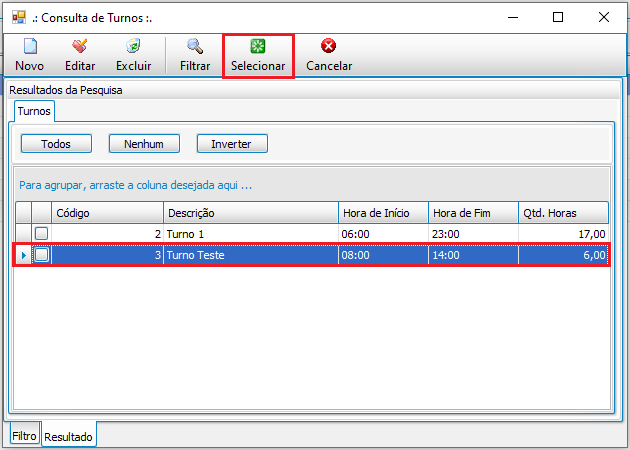Sort by the Hora de Fim header
The height and width of the screenshot is (450, 630).
pos(473,213)
